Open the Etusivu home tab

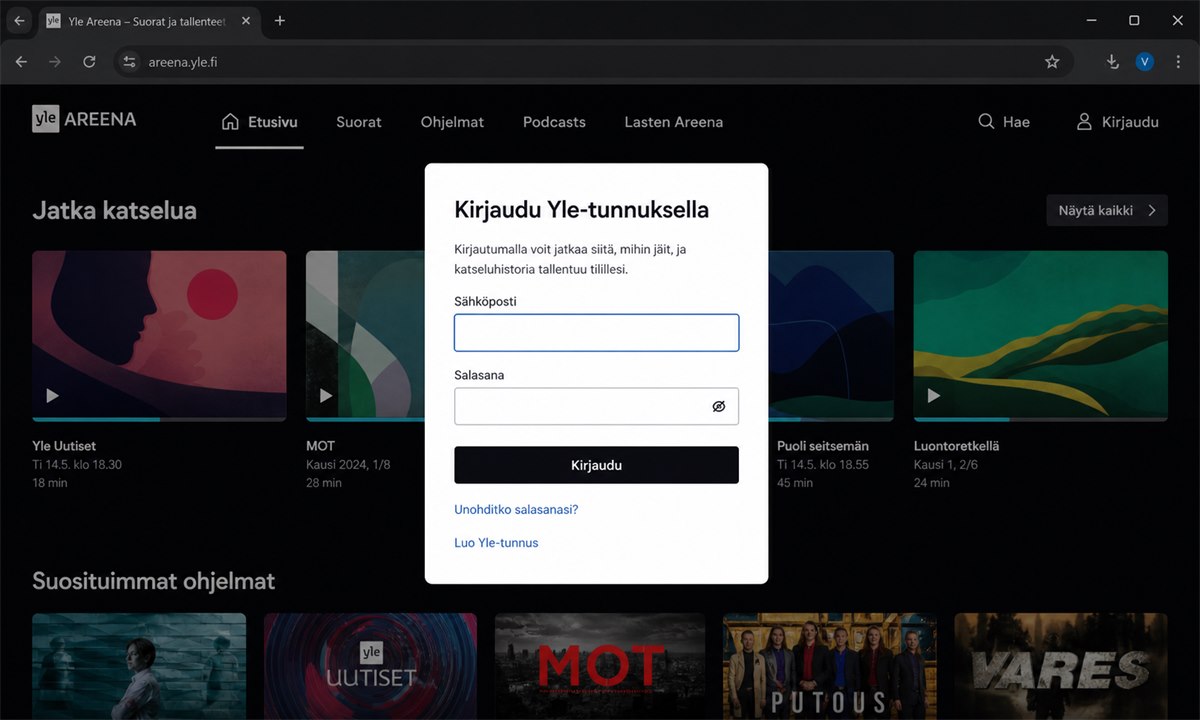pyautogui.click(x=259, y=122)
